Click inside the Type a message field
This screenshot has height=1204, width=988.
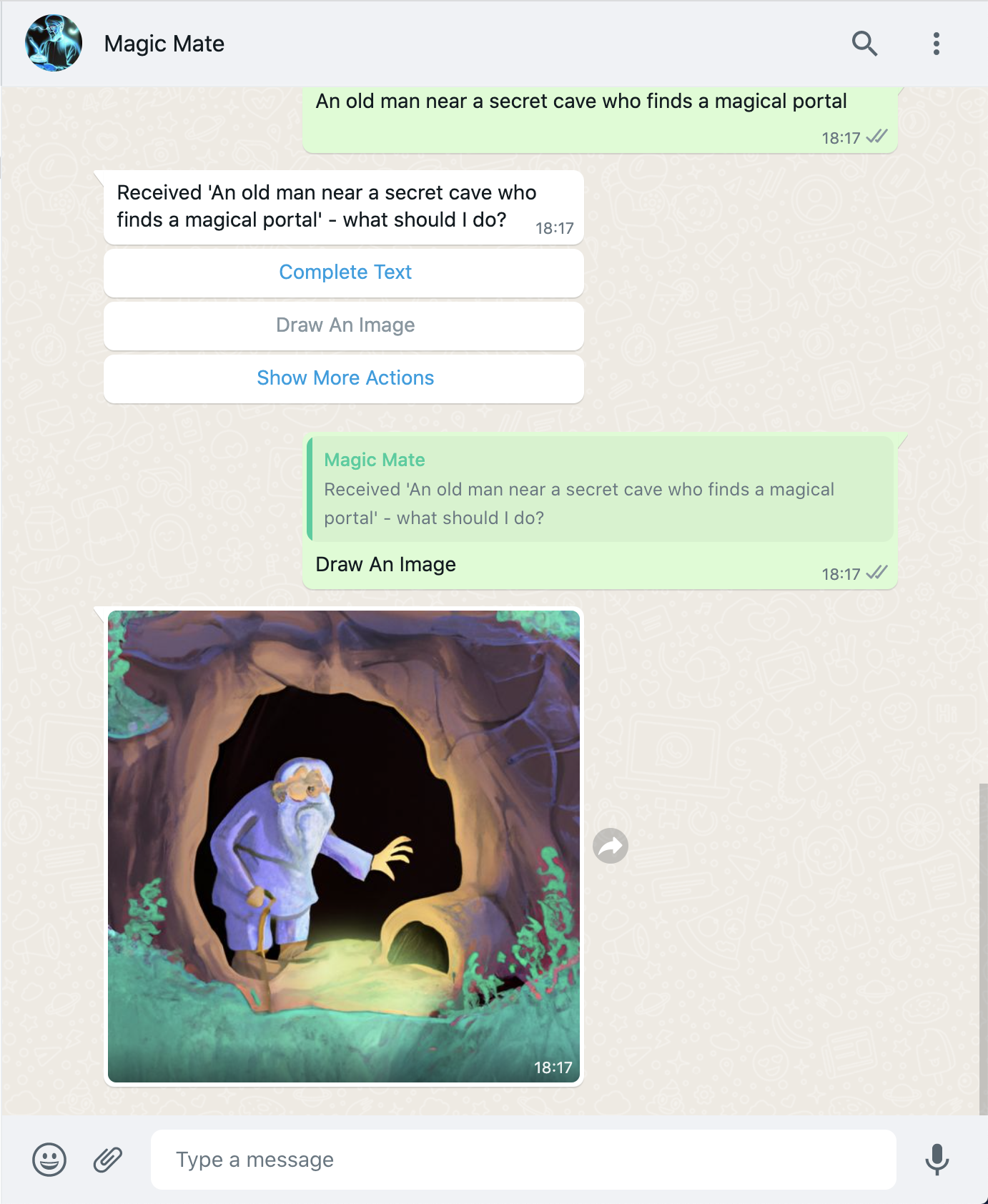[523, 1159]
